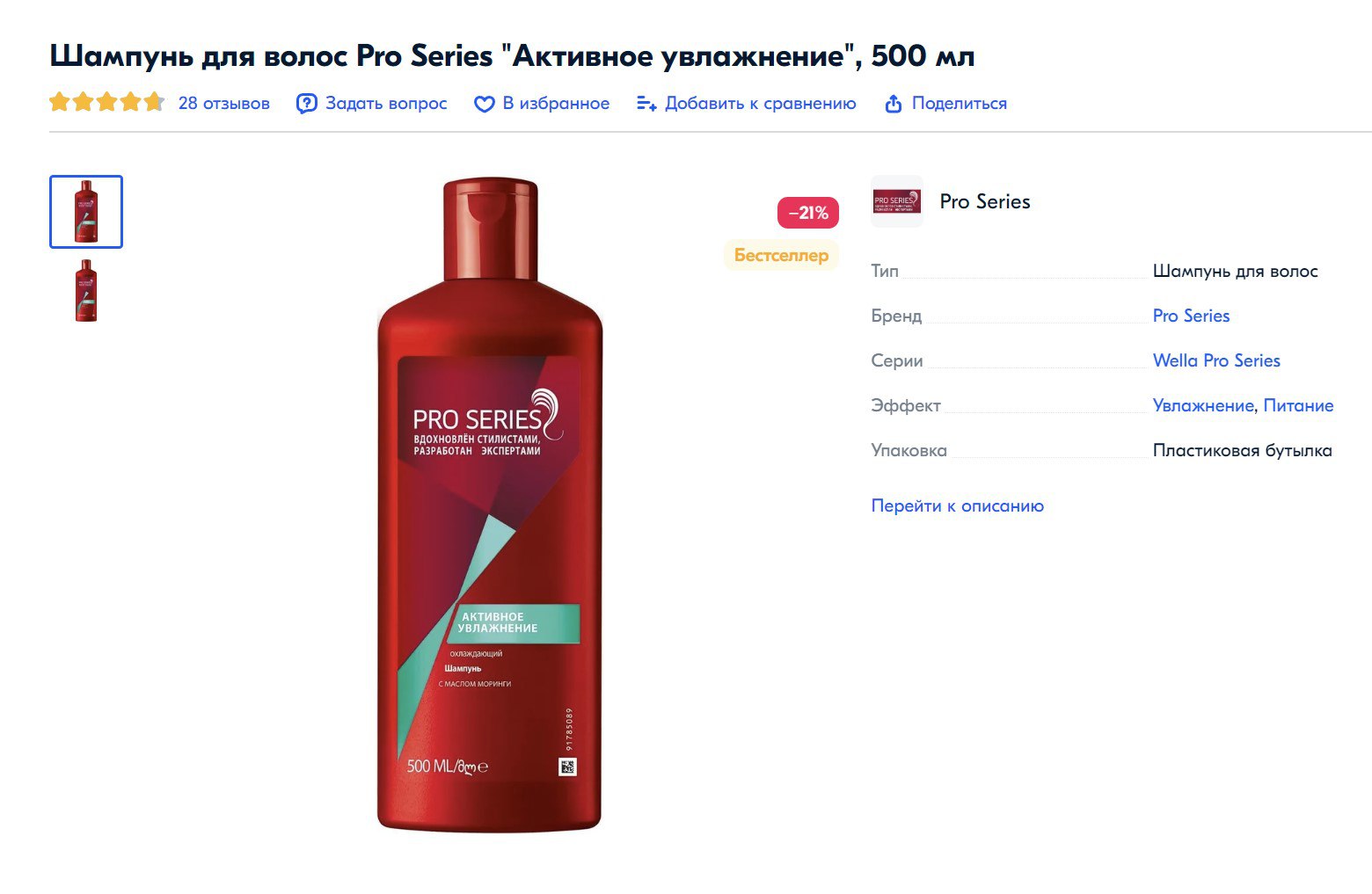
Task: Click Добавить к сравнению text
Action: (761, 104)
